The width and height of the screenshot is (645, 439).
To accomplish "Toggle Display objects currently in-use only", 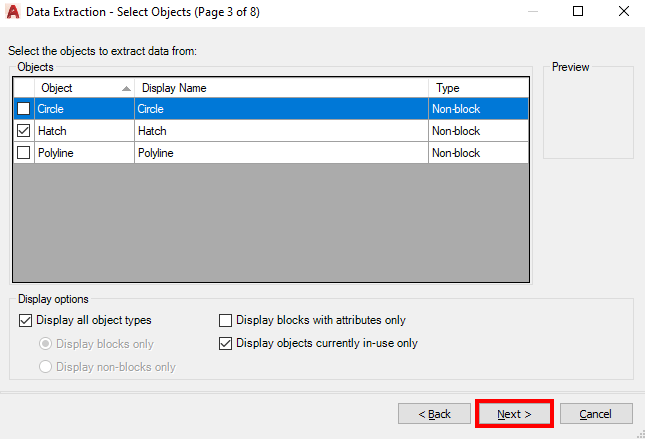I will pyautogui.click(x=225, y=343).
